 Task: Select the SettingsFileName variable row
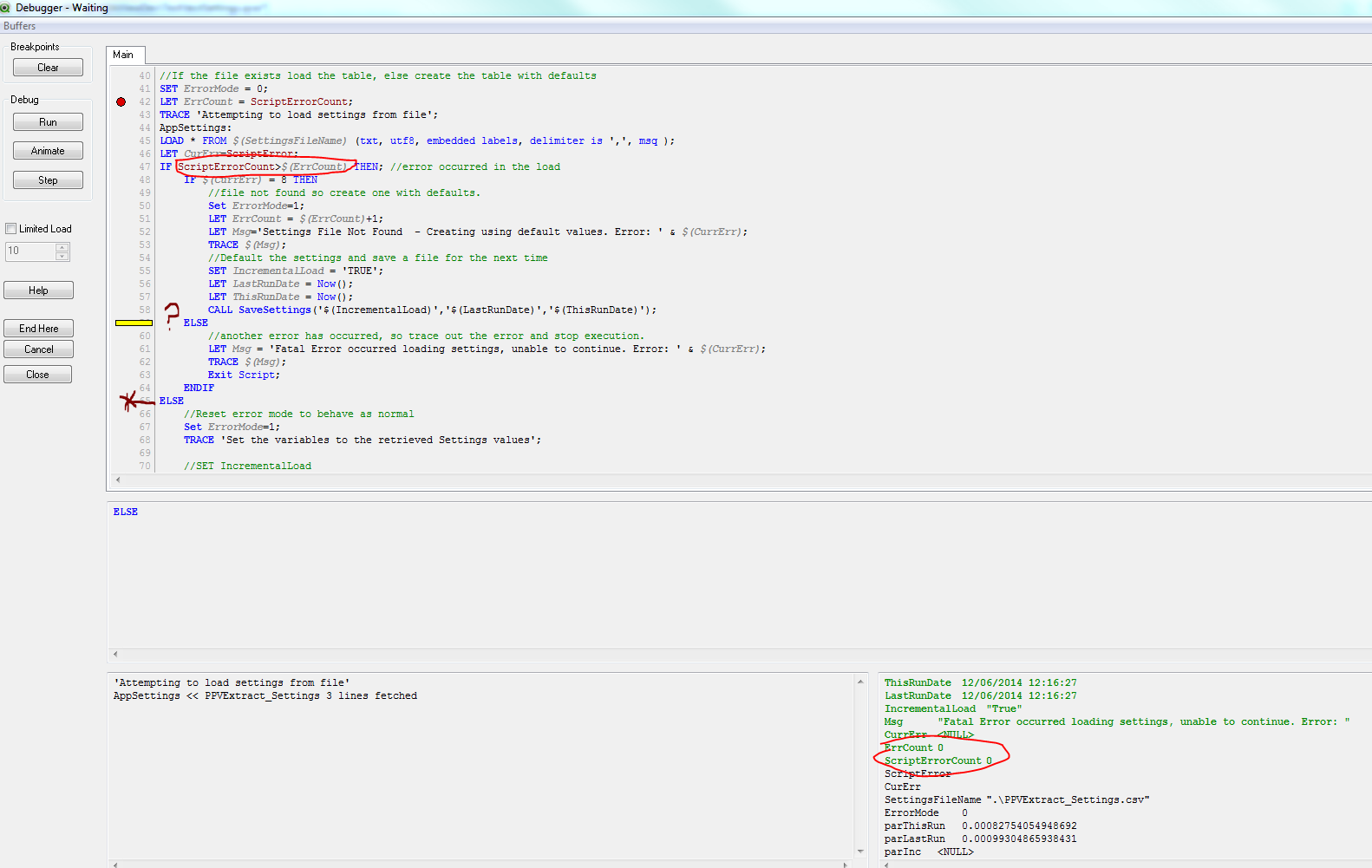[x=1016, y=799]
